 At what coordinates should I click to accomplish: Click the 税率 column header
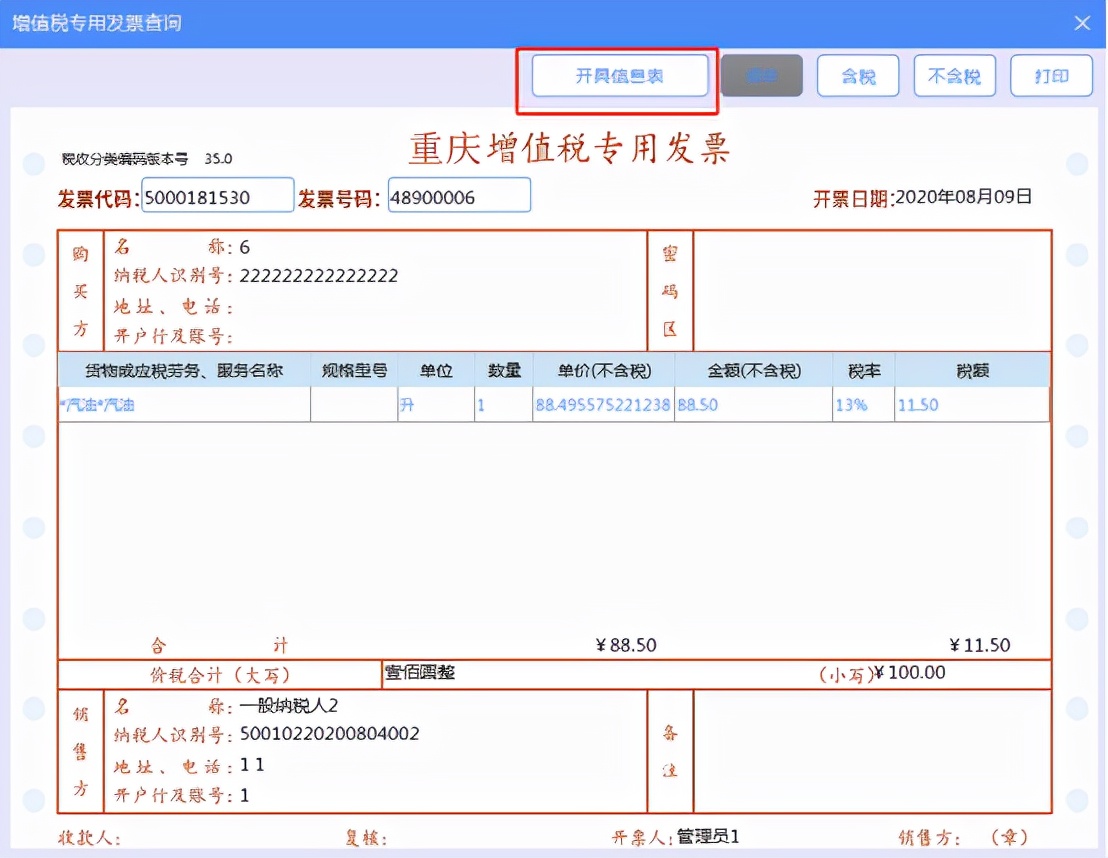862,370
